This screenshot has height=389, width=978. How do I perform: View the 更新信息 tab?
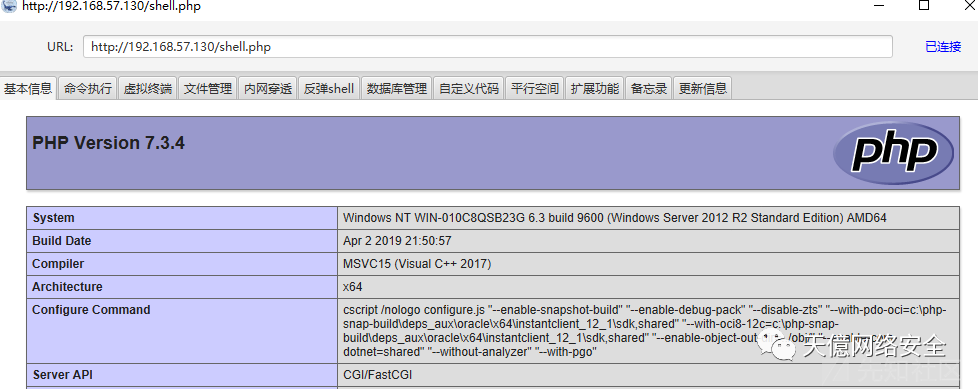[702, 89]
